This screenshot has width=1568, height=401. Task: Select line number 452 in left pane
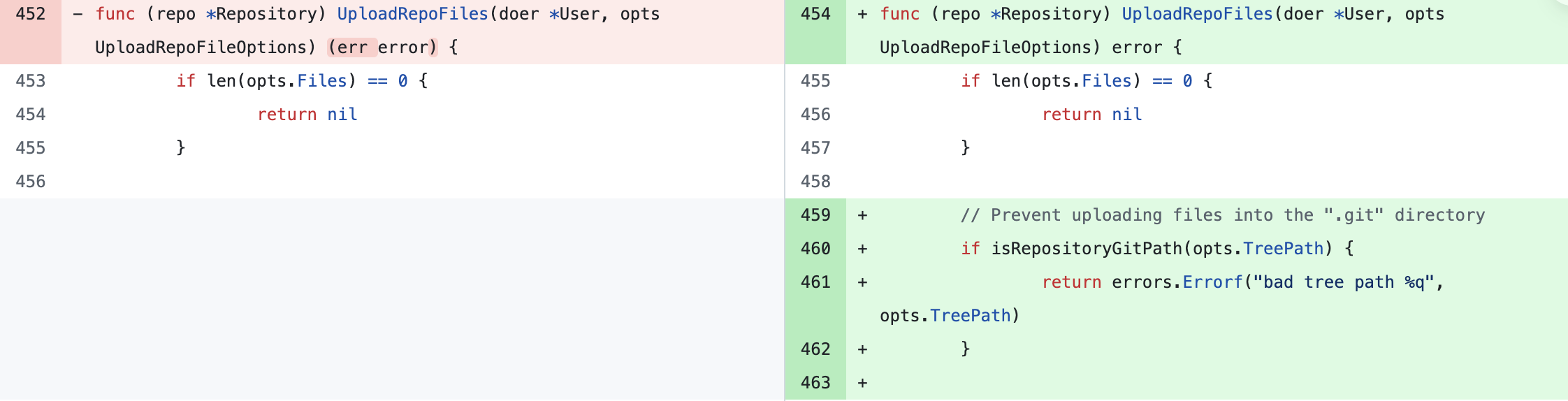tap(31, 14)
